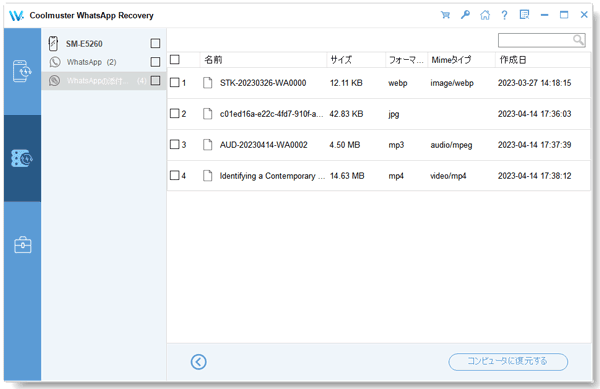Click size value 42.83 KB
Viewport: 600px width, 389px height.
tap(346, 114)
